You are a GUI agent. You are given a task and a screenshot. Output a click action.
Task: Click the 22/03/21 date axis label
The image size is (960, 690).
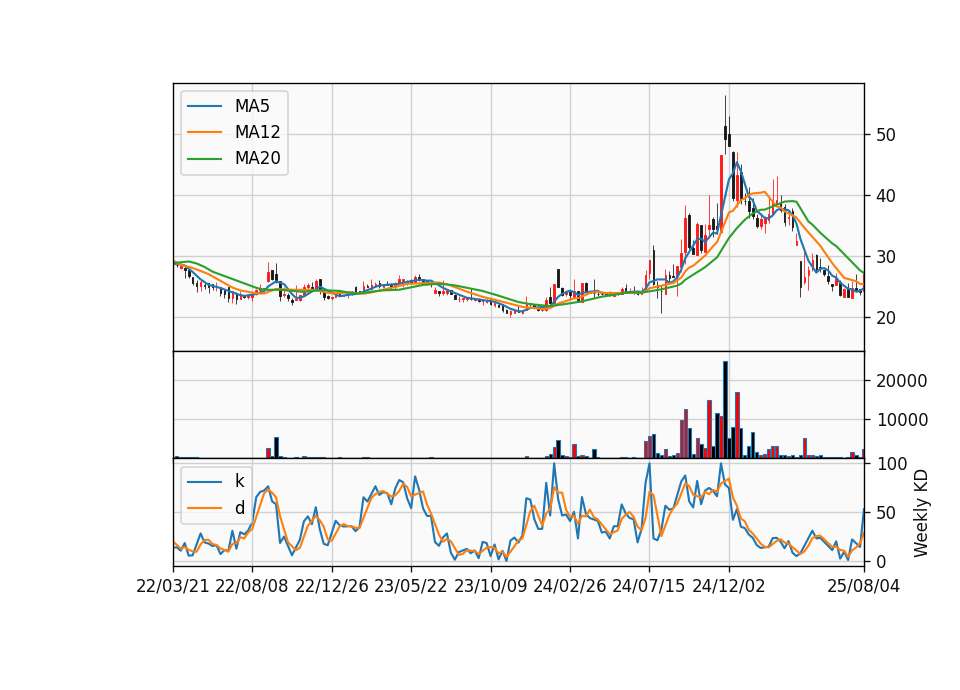click(x=173, y=586)
